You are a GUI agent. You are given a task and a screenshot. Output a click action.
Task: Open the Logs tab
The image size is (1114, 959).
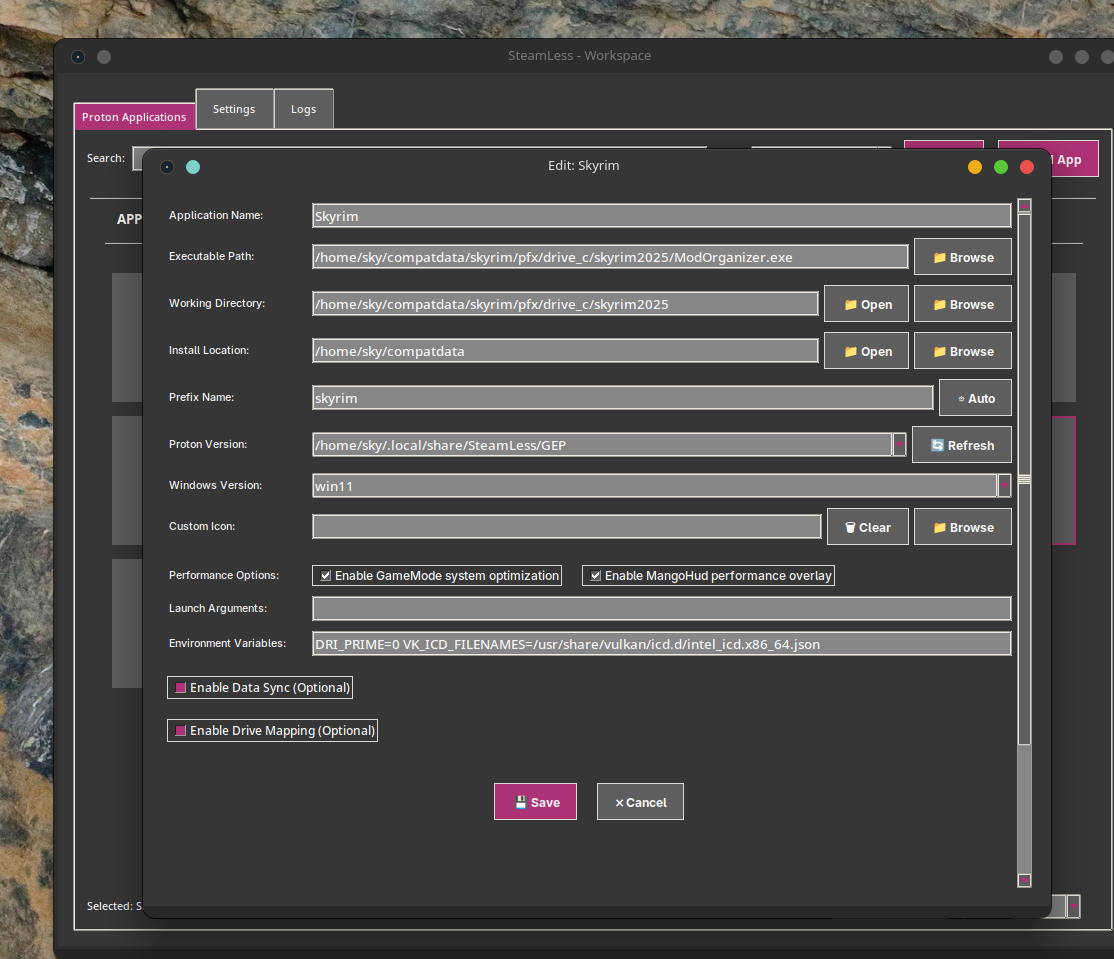pyautogui.click(x=303, y=109)
